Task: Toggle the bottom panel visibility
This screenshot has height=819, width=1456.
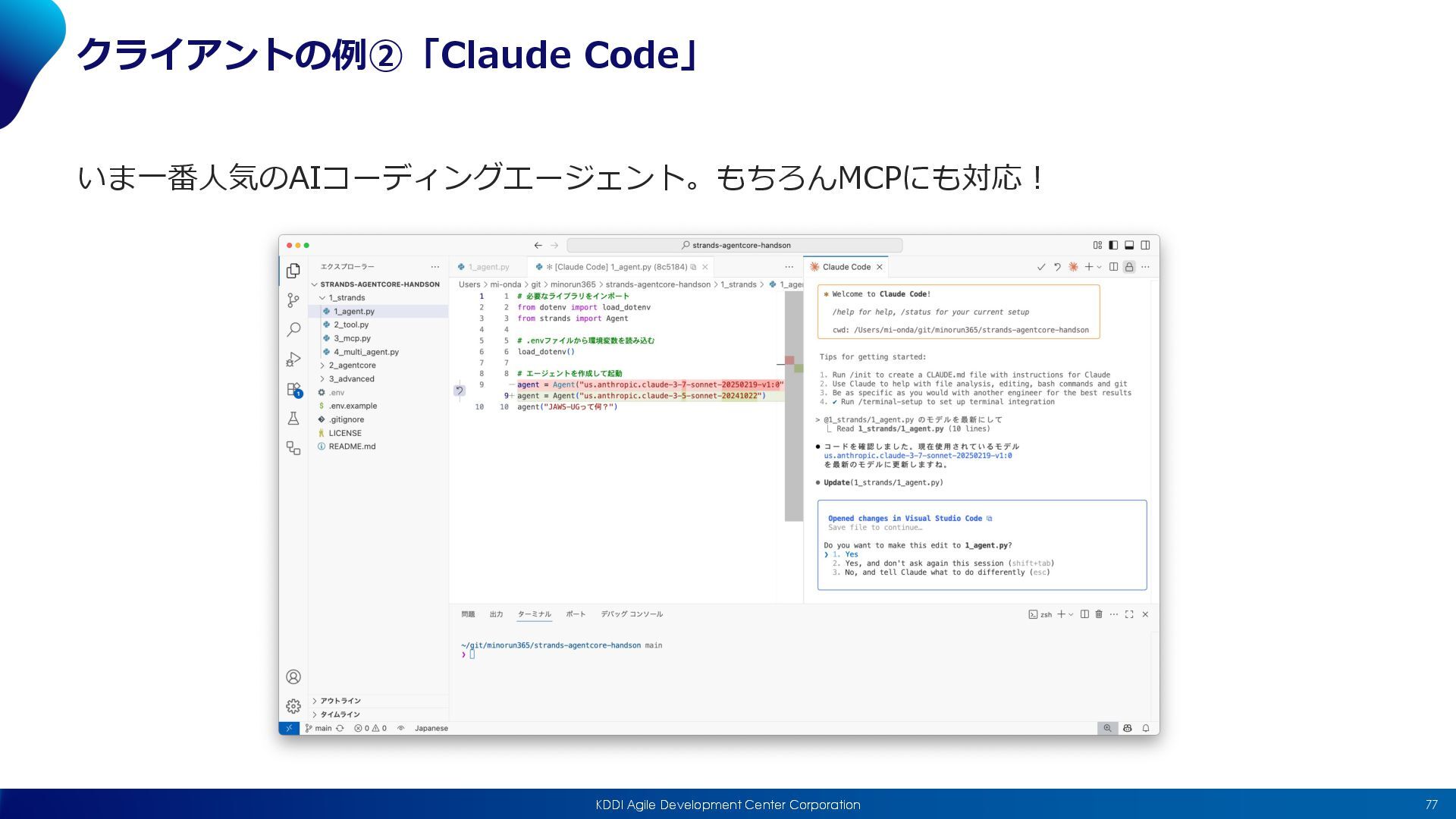Action: tap(1129, 245)
